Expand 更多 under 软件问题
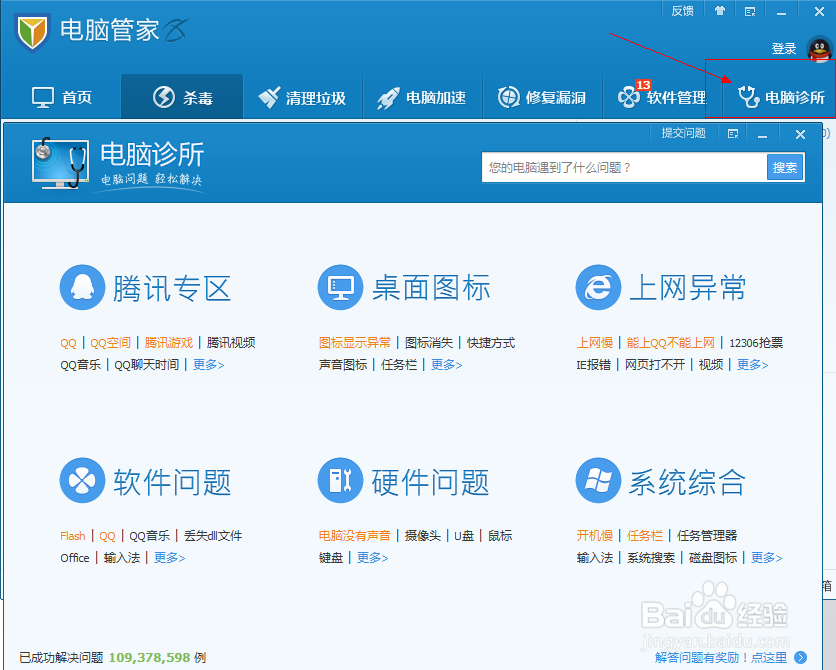 (x=170, y=558)
